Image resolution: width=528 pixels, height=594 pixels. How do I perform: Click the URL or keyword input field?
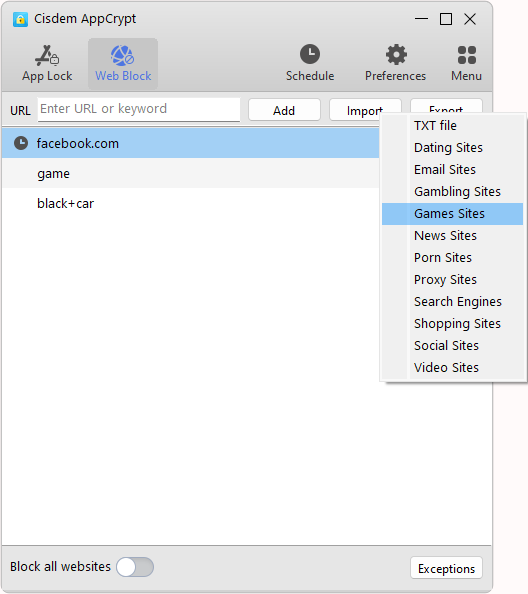tap(139, 109)
